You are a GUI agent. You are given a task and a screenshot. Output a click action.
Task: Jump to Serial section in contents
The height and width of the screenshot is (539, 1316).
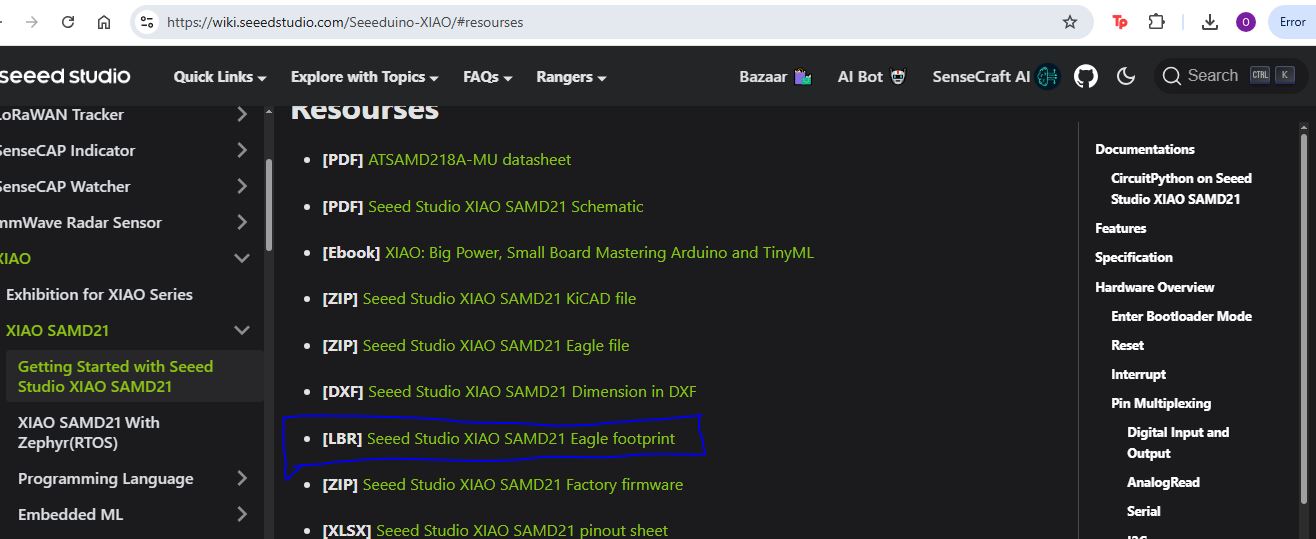pos(1144,511)
